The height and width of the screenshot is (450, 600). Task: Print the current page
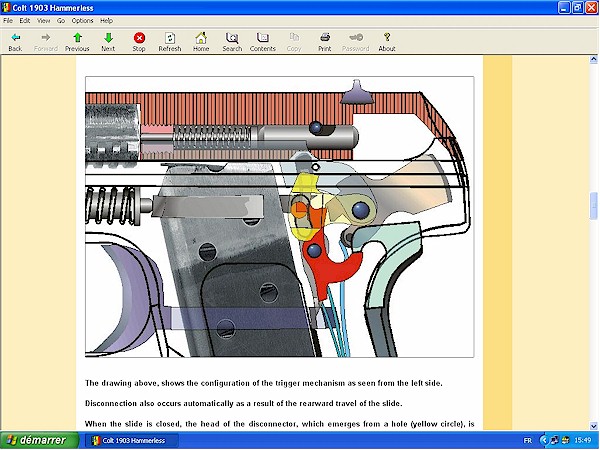(x=324, y=41)
